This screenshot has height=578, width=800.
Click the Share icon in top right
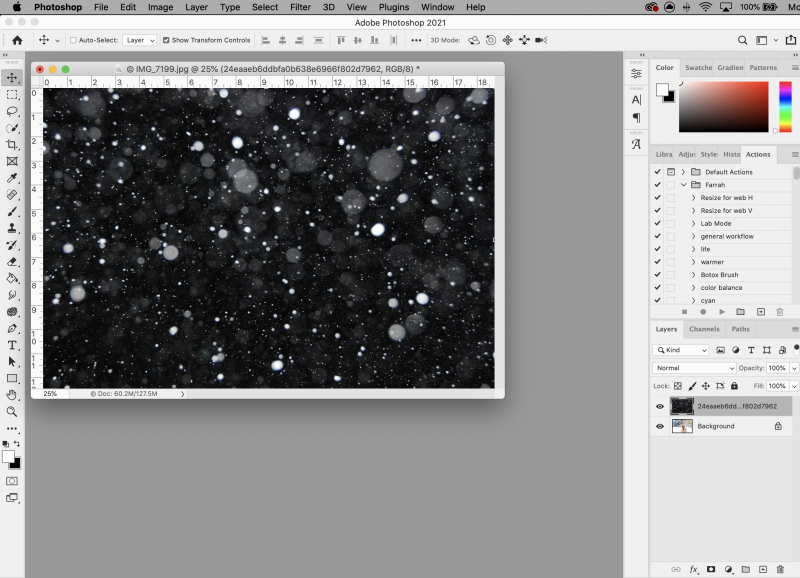click(790, 40)
